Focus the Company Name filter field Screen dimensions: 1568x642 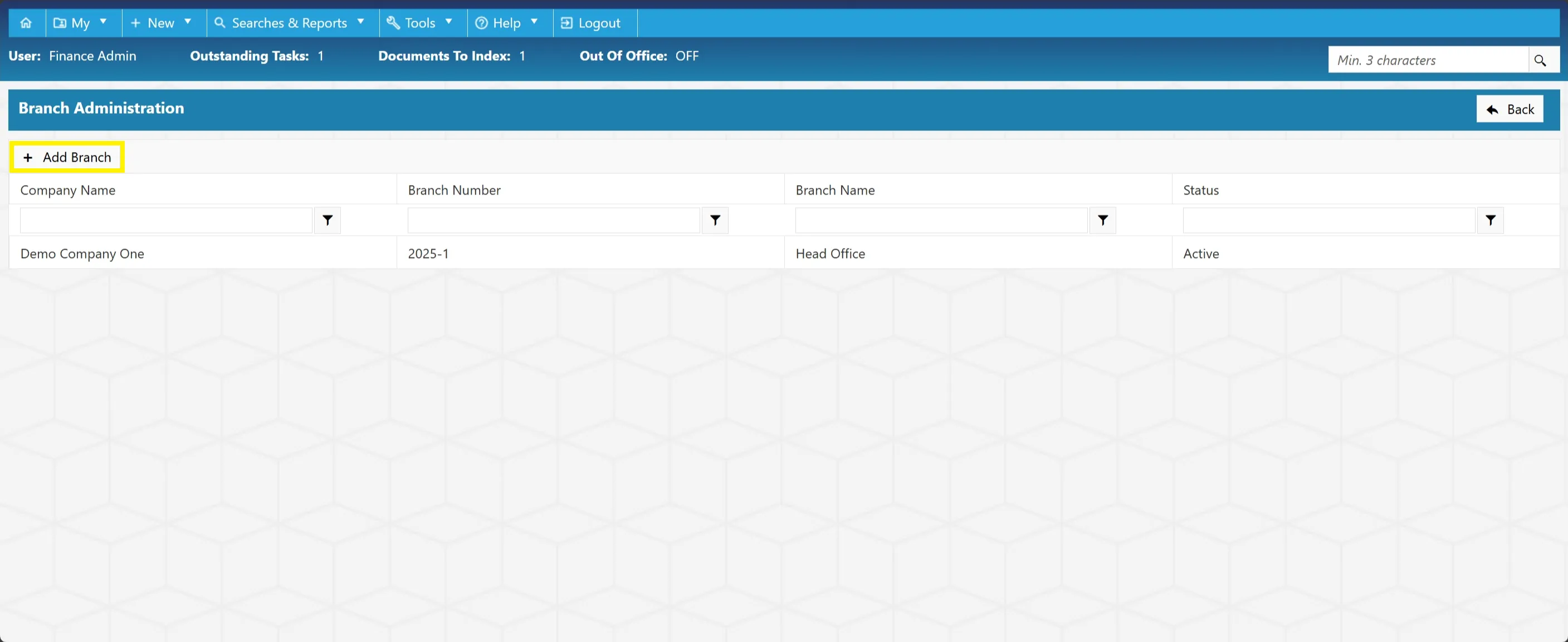point(166,221)
